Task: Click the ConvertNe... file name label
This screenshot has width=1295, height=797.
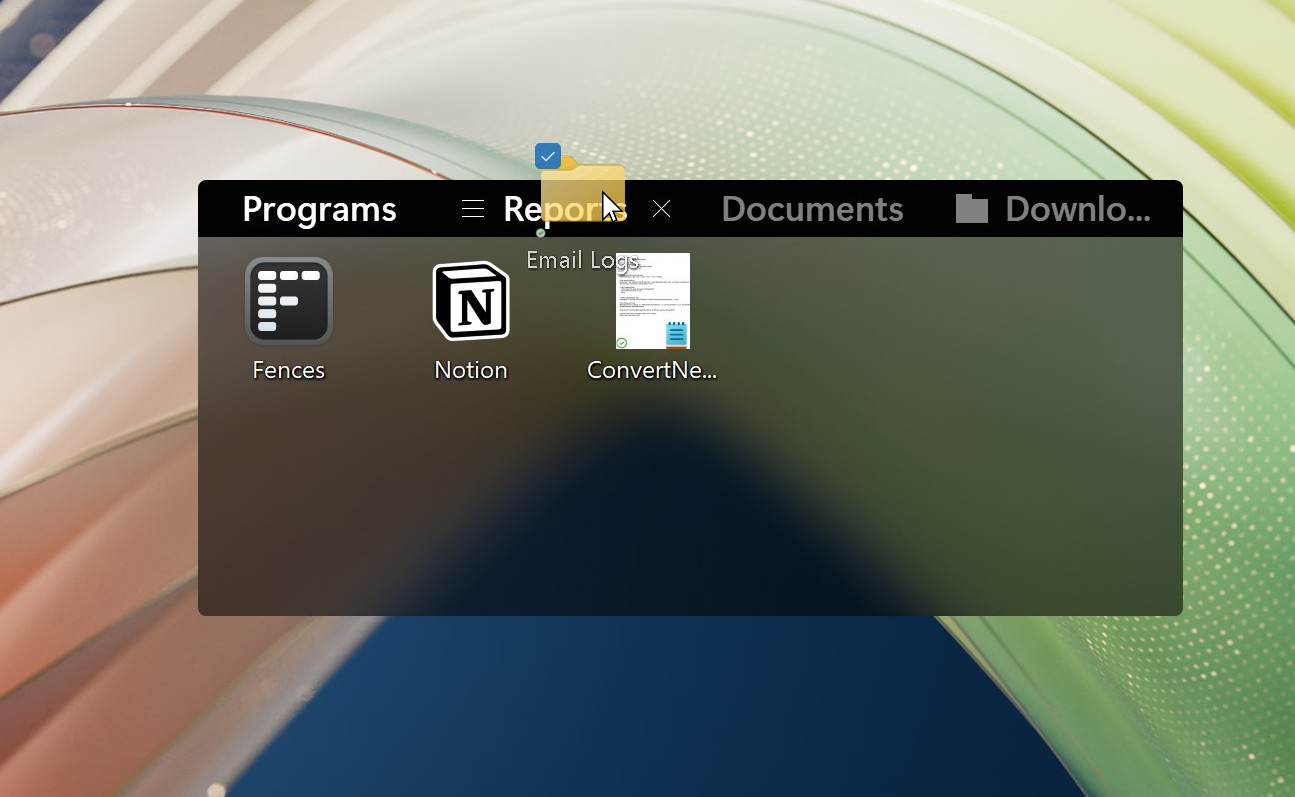Action: tap(652, 370)
